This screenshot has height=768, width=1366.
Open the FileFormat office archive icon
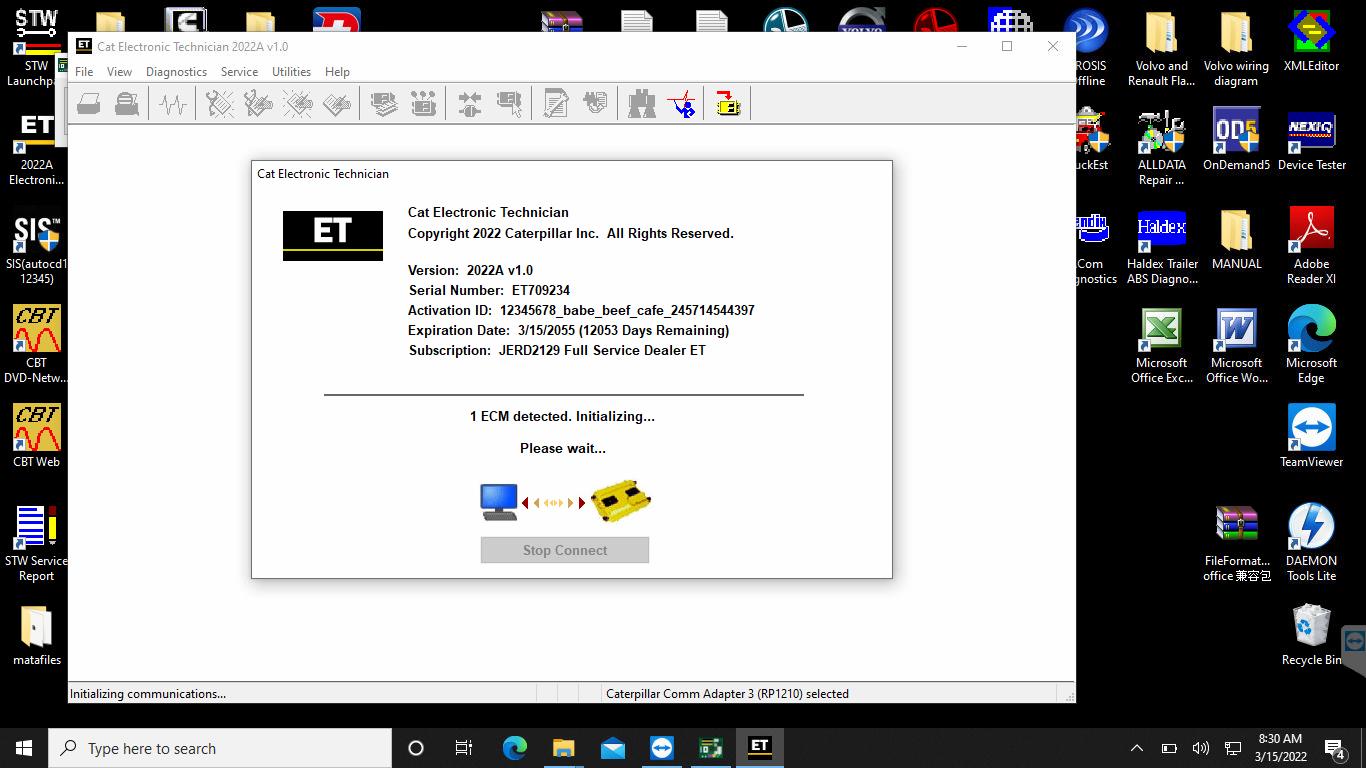1236,544
